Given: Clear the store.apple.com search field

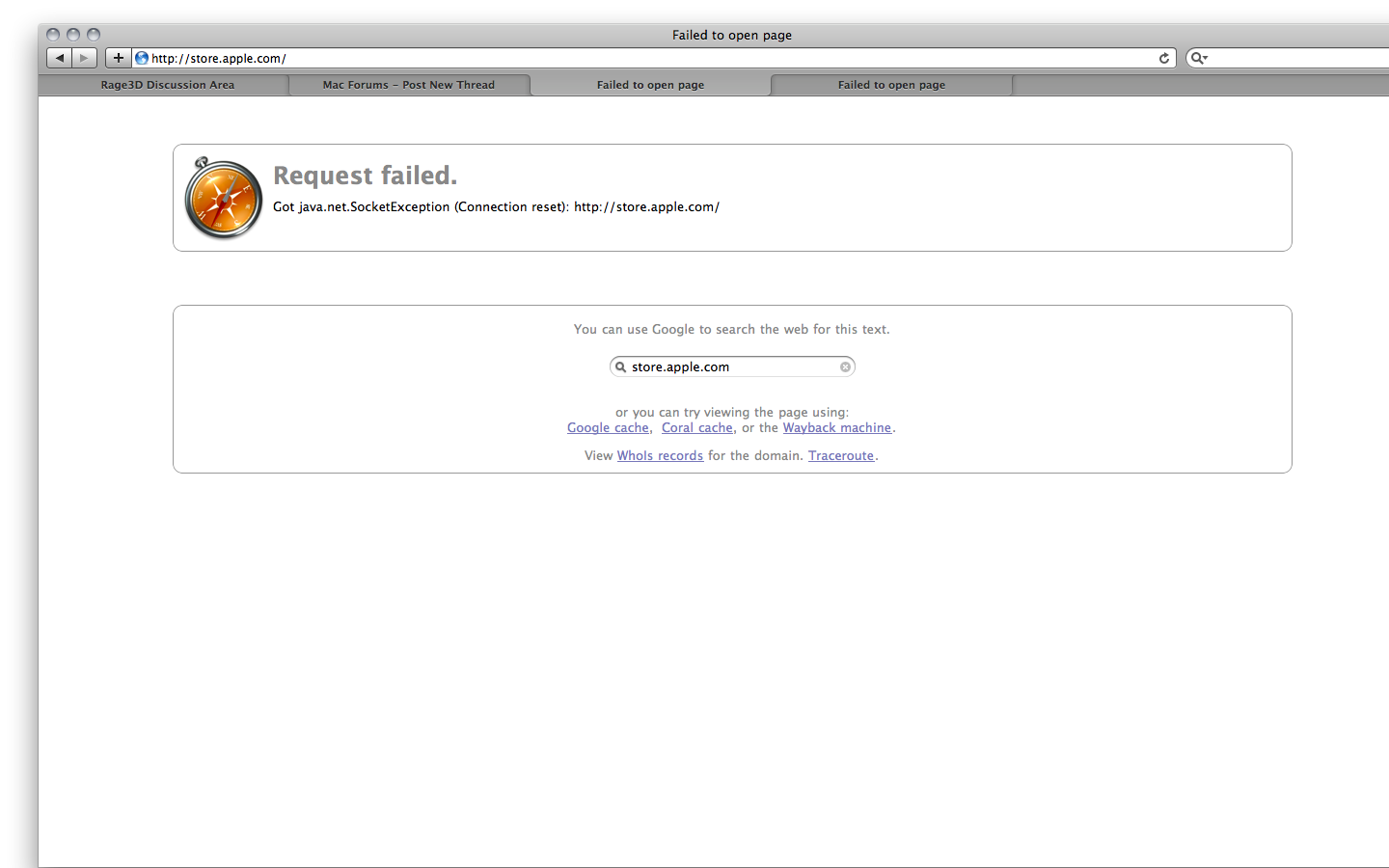Looking at the screenshot, I should 845,366.
